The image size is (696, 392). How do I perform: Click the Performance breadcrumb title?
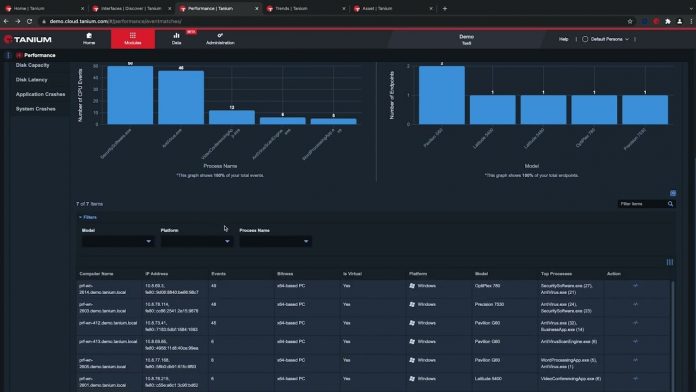point(40,55)
